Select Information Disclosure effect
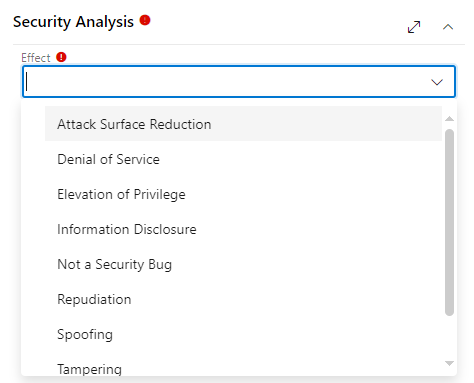 click(243, 229)
